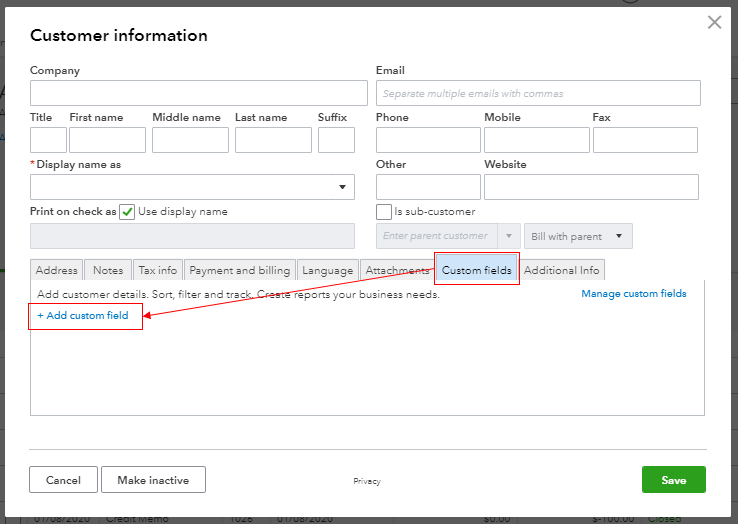Select the Attachments tab
This screenshot has height=524, width=738.
coord(397,270)
